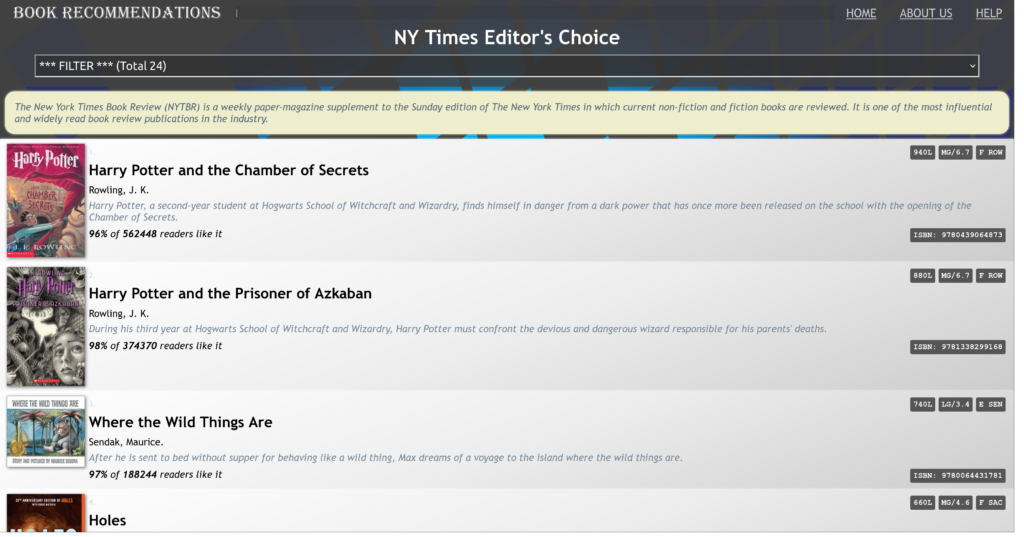1024x537 pixels.
Task: Open the HELP link in header
Action: [988, 13]
